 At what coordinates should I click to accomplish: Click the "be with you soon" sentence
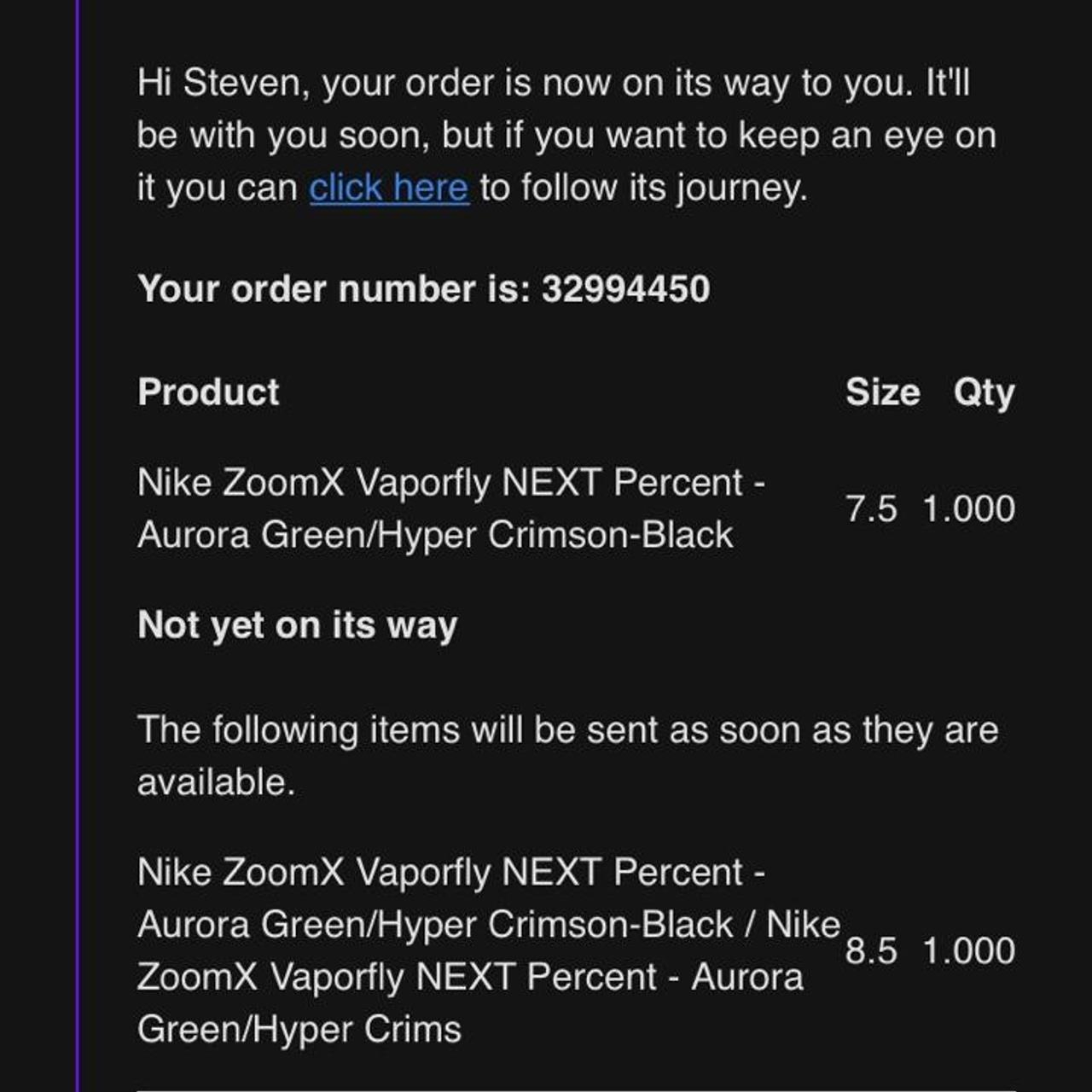pos(283,136)
